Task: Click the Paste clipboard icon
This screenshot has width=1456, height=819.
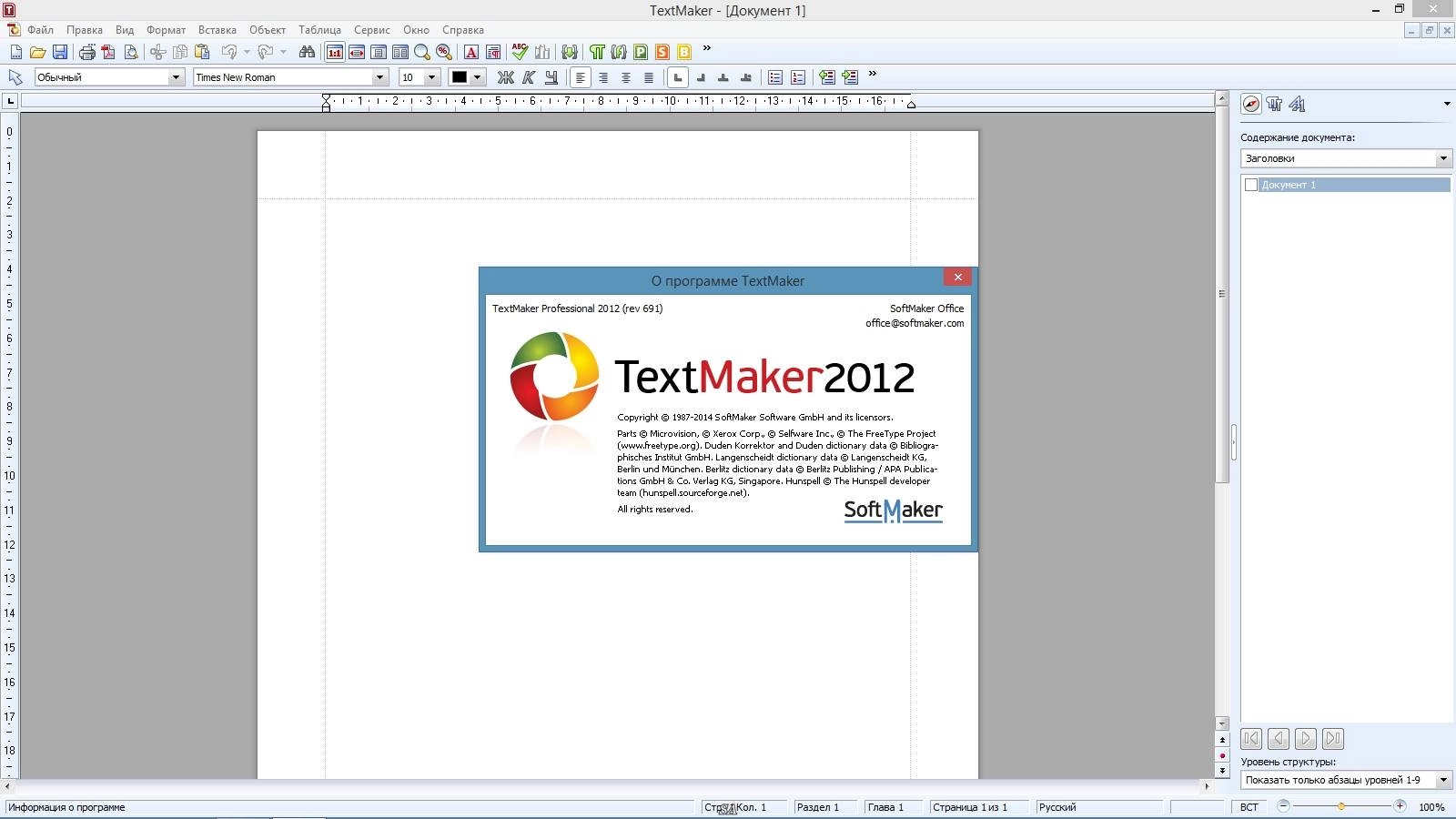Action: coord(202,52)
